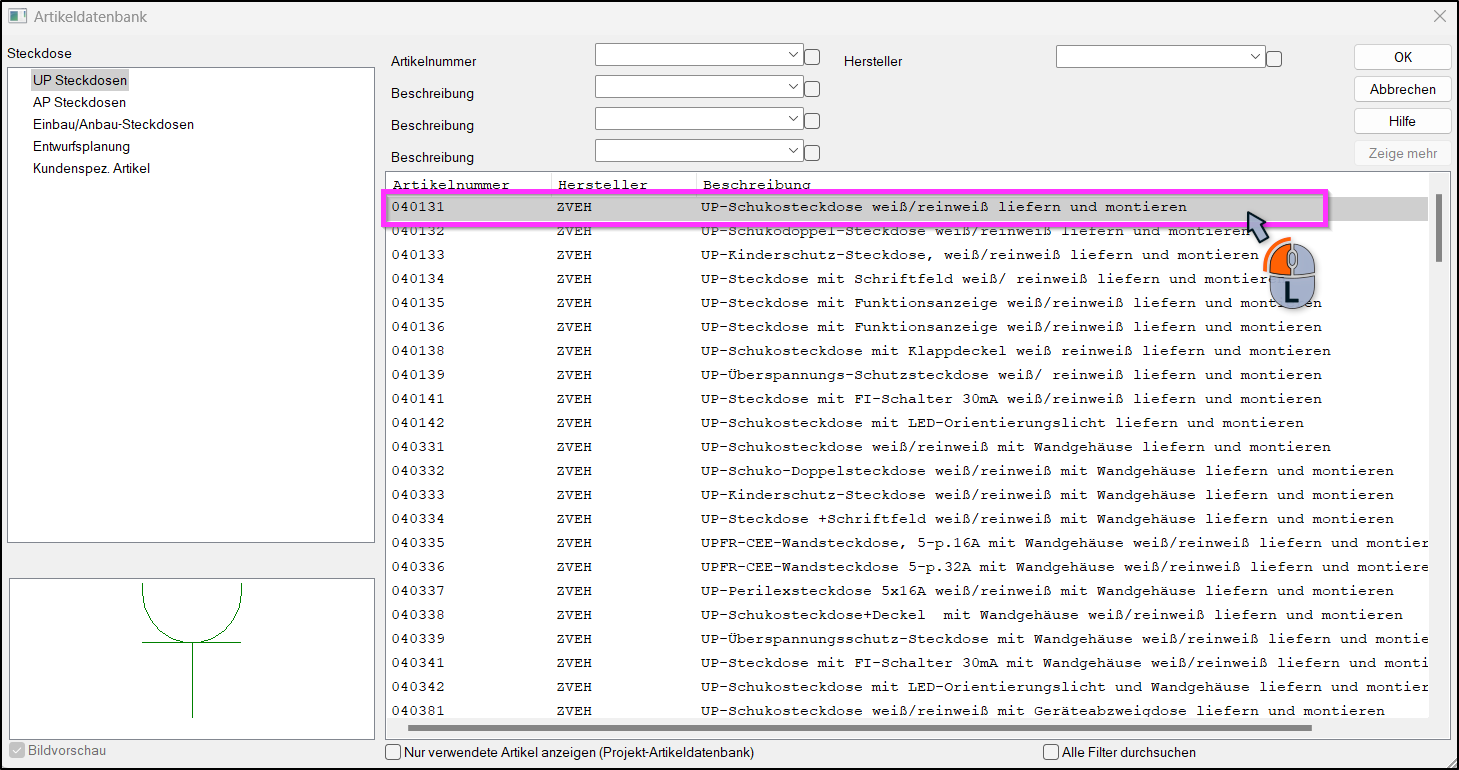Open the third Beschreibung dropdown

pos(699,151)
